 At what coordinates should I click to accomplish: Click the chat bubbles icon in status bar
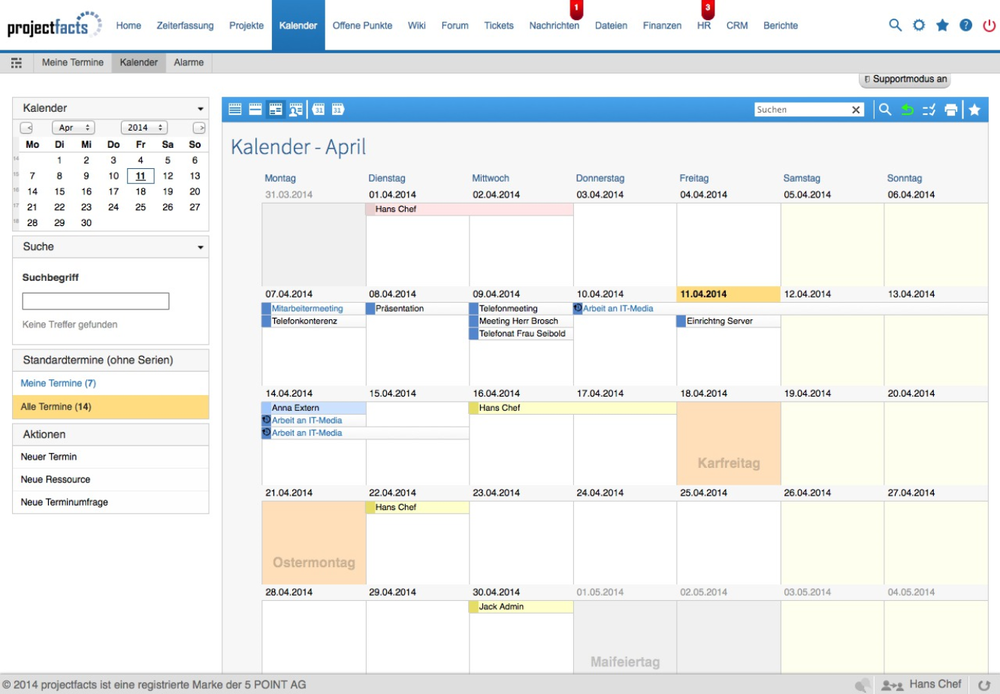point(862,686)
